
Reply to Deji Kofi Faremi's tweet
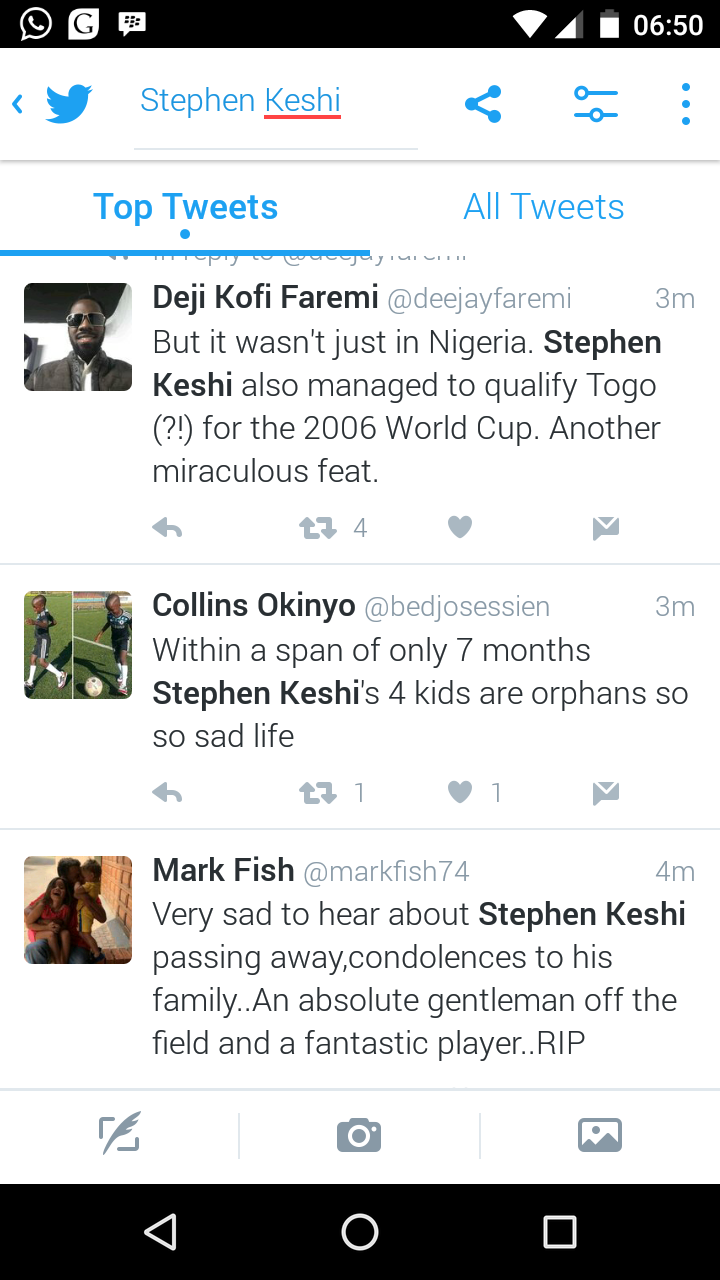[x=167, y=528]
